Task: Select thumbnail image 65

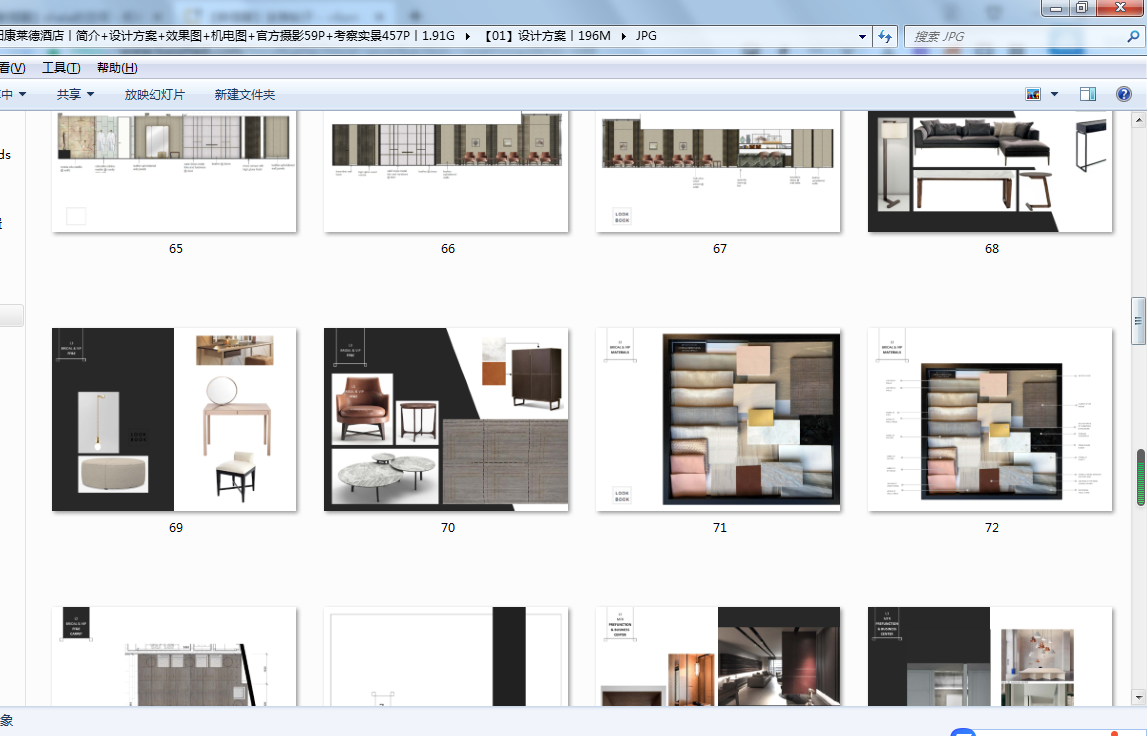Action: point(174,172)
